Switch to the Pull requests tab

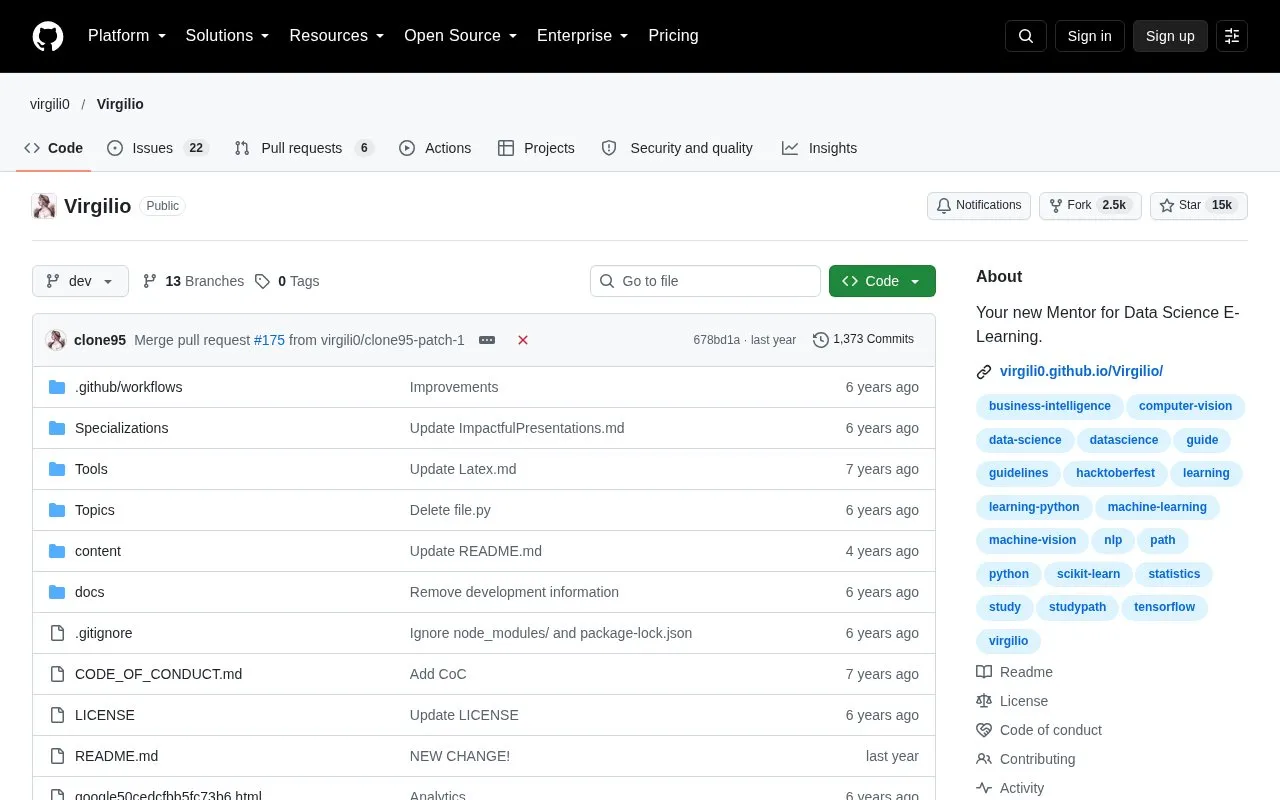coord(303,148)
